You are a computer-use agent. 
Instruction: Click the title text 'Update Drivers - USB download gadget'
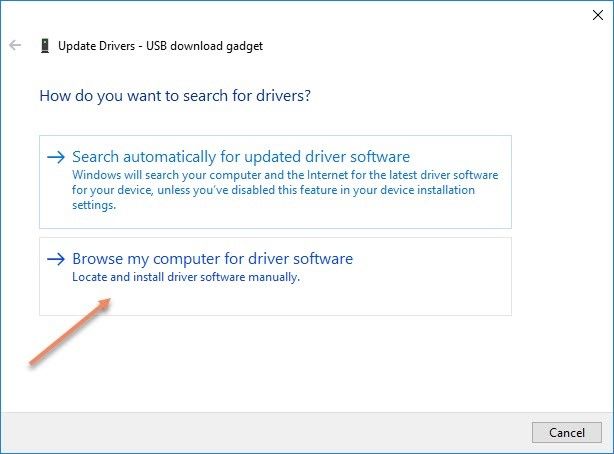tap(161, 46)
